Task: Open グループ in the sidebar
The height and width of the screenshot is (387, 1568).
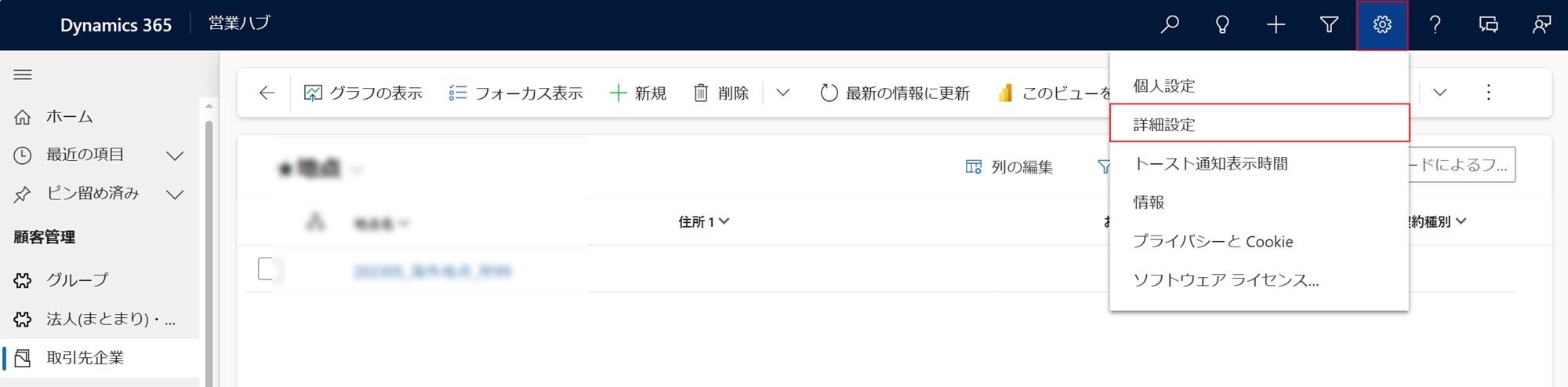Action: (100, 279)
